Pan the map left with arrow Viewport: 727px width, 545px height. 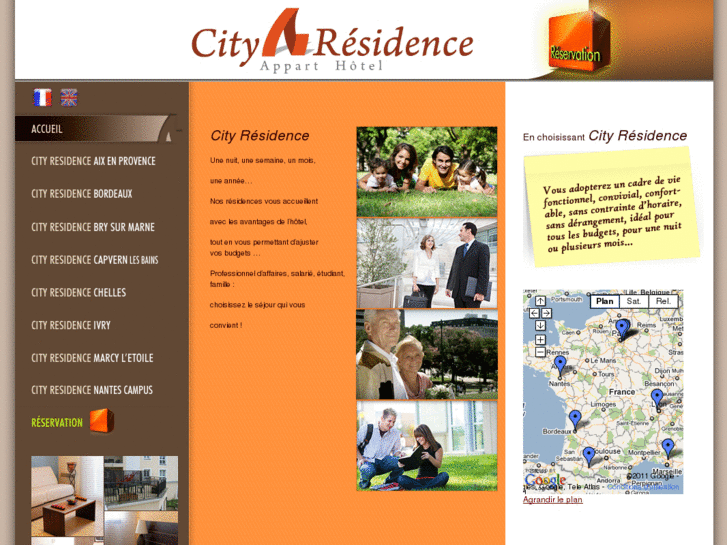click(534, 313)
